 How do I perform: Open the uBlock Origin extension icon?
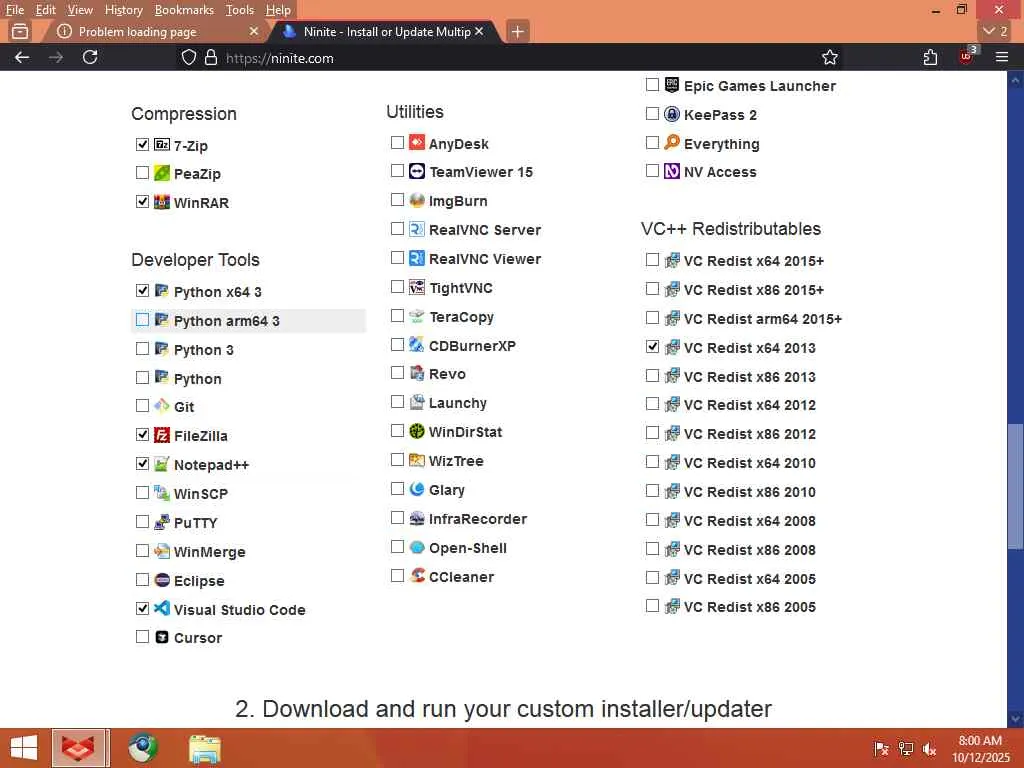coord(967,56)
